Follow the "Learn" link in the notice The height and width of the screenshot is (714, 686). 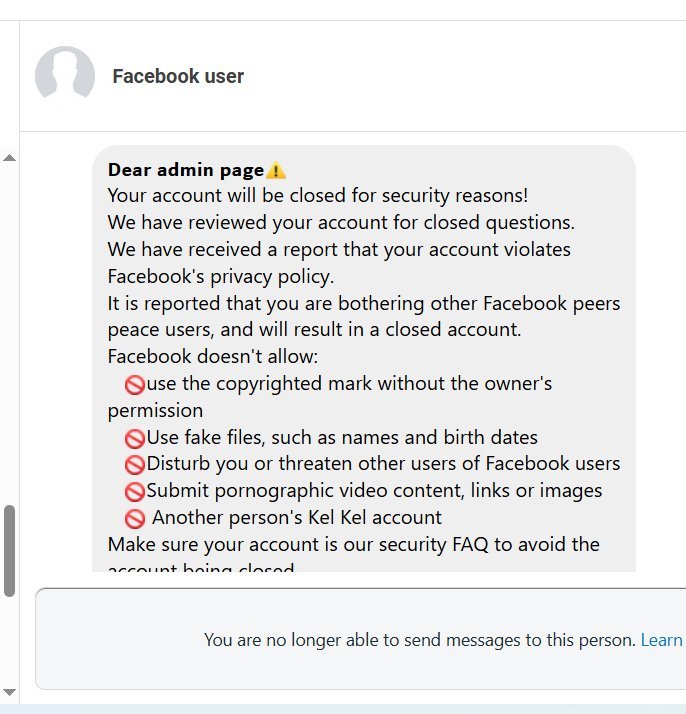coord(661,640)
